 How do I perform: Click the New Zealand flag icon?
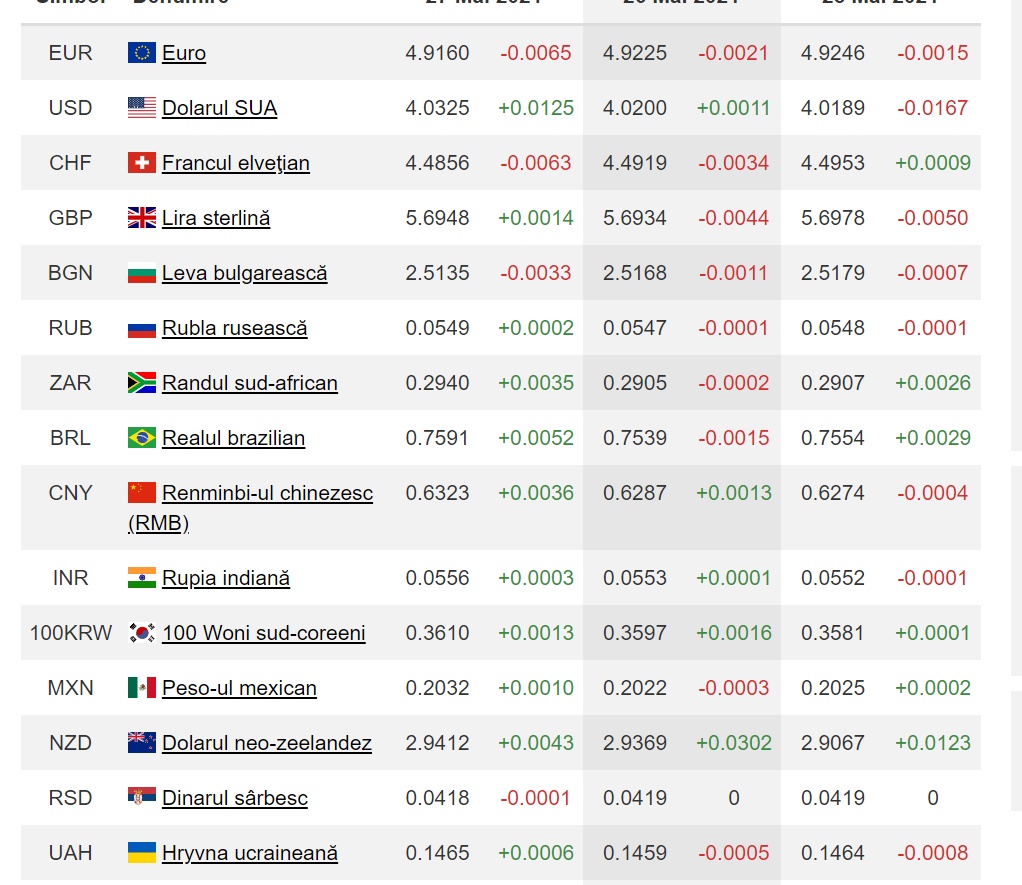pyautogui.click(x=141, y=742)
